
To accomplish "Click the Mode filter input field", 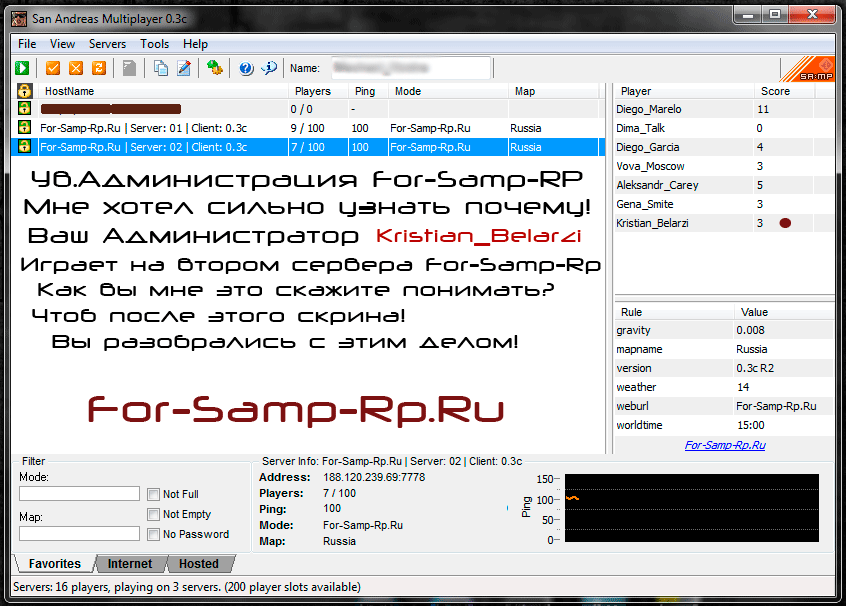I will click(x=79, y=493).
